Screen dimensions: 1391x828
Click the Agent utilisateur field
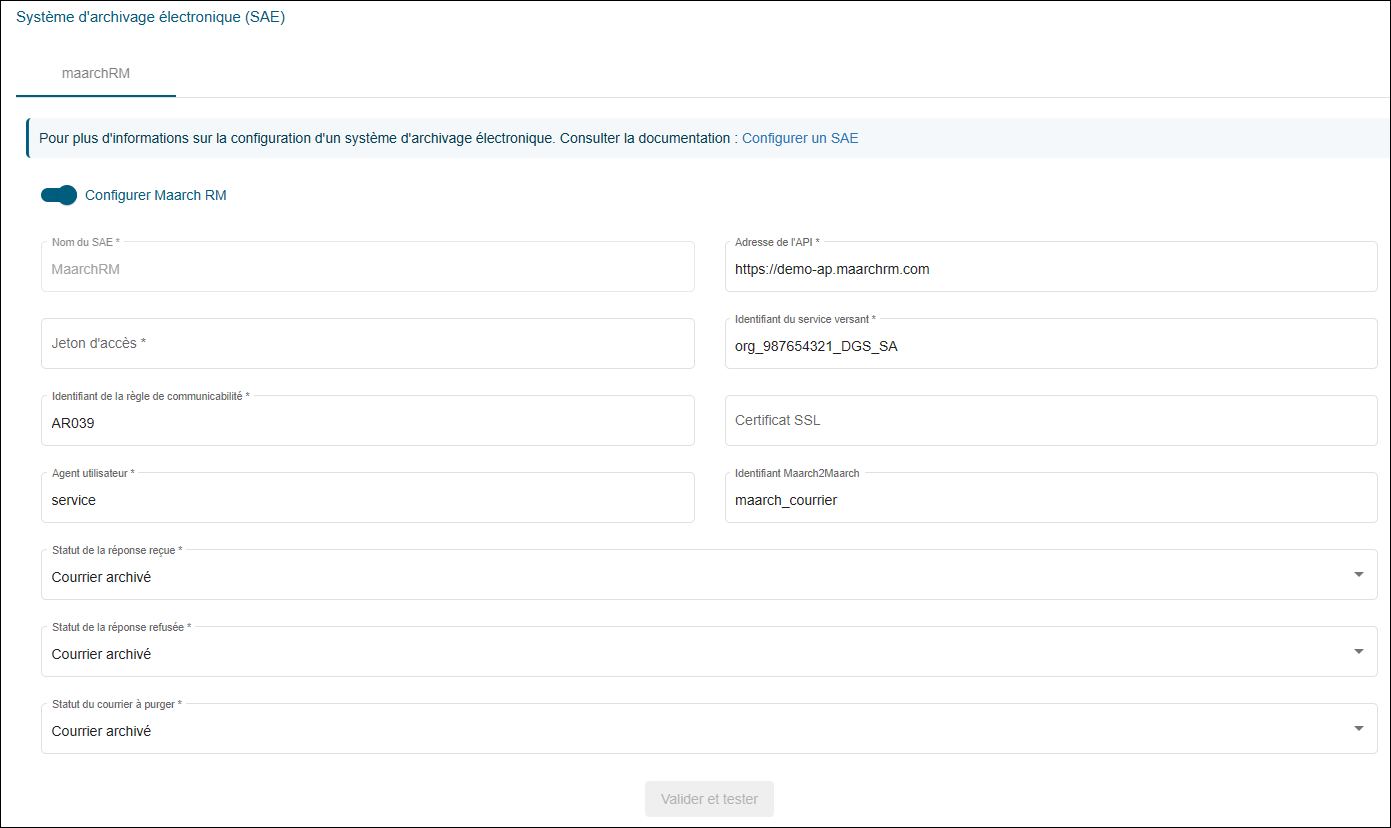coord(368,498)
